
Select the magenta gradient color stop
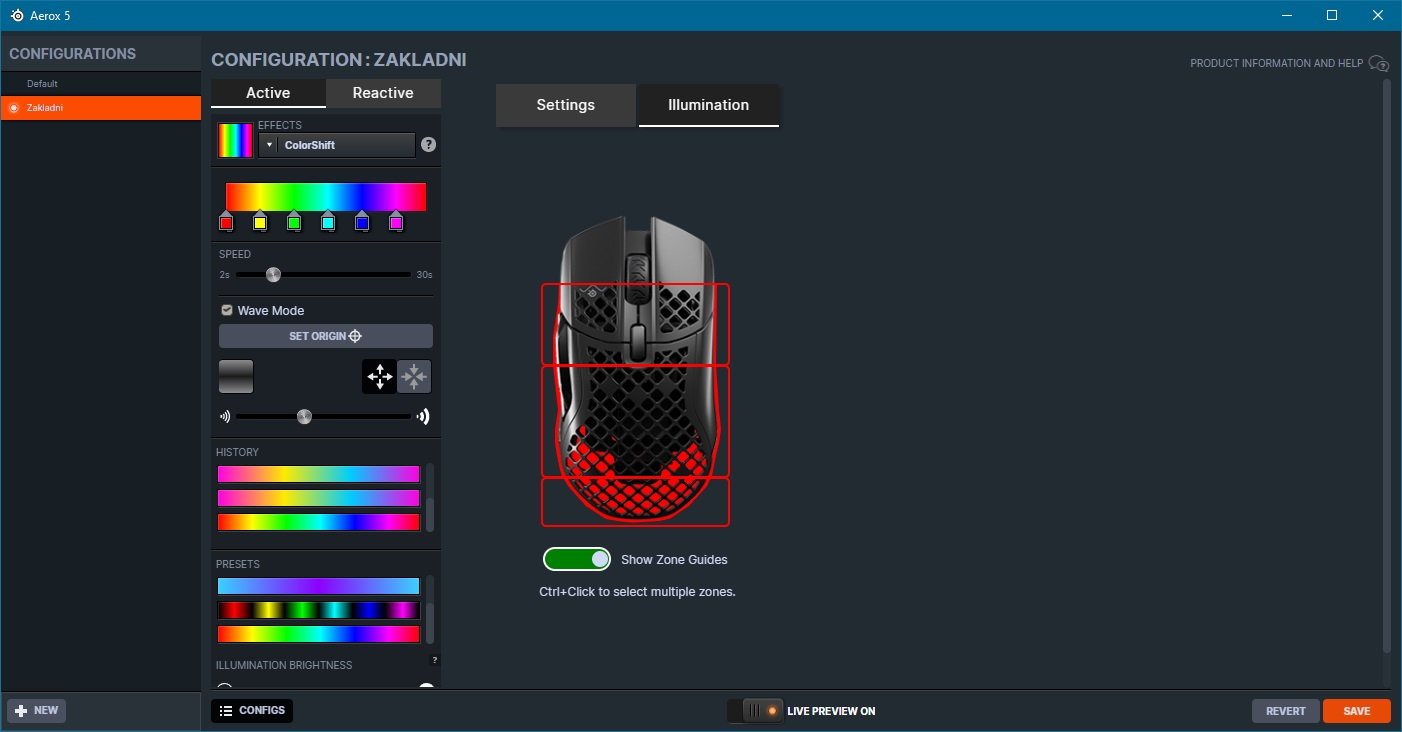[x=396, y=222]
